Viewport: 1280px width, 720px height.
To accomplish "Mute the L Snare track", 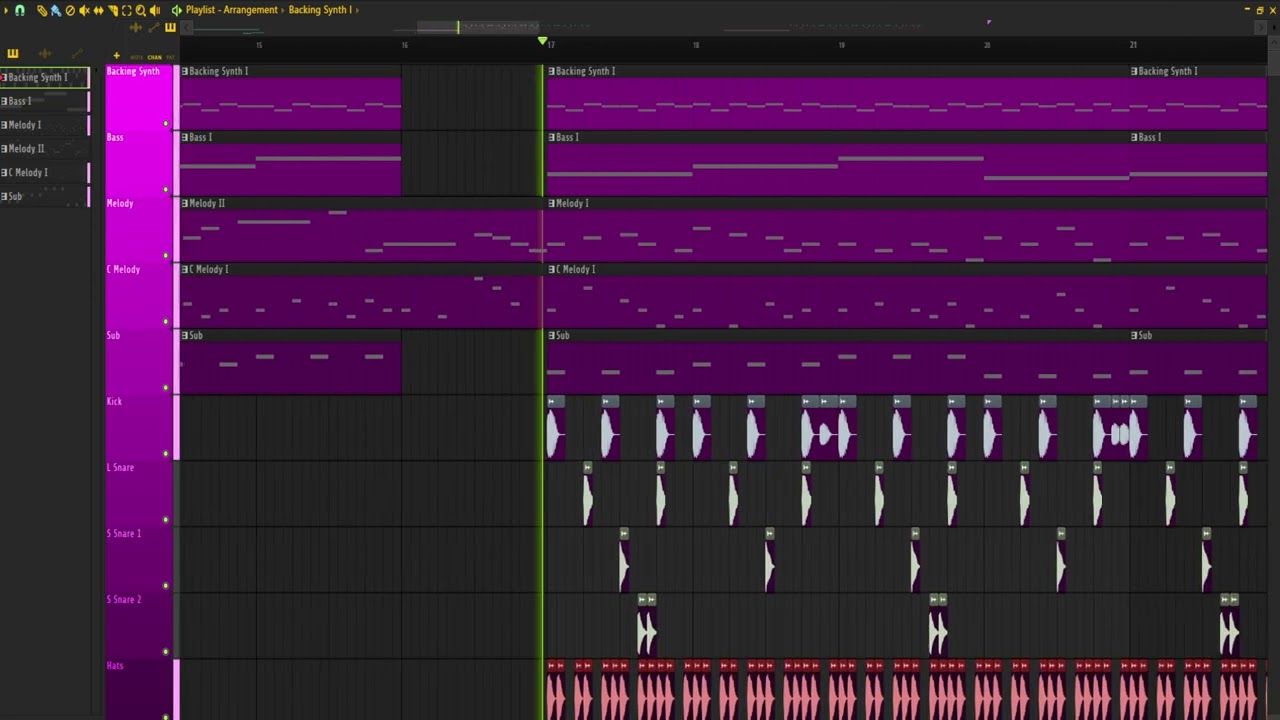I will (166, 520).
